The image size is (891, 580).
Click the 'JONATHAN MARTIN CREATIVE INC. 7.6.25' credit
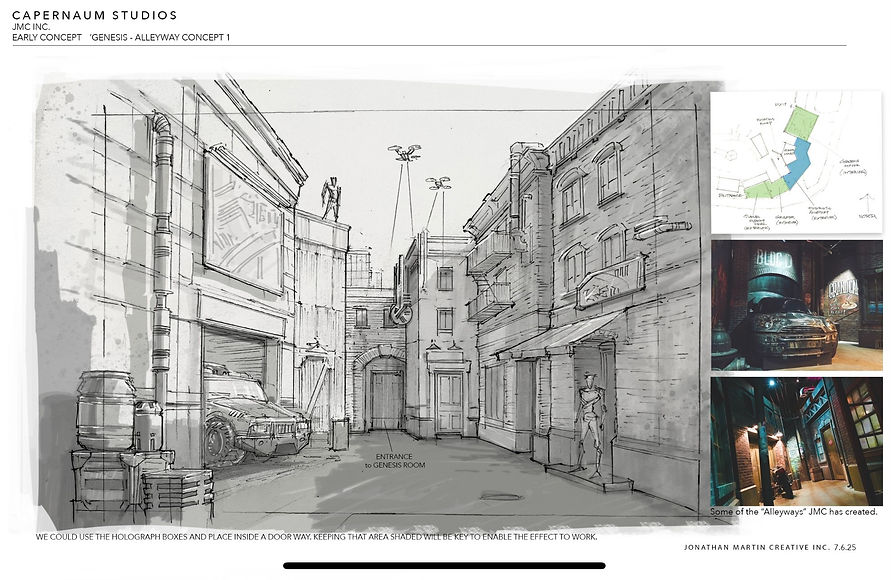click(x=770, y=548)
